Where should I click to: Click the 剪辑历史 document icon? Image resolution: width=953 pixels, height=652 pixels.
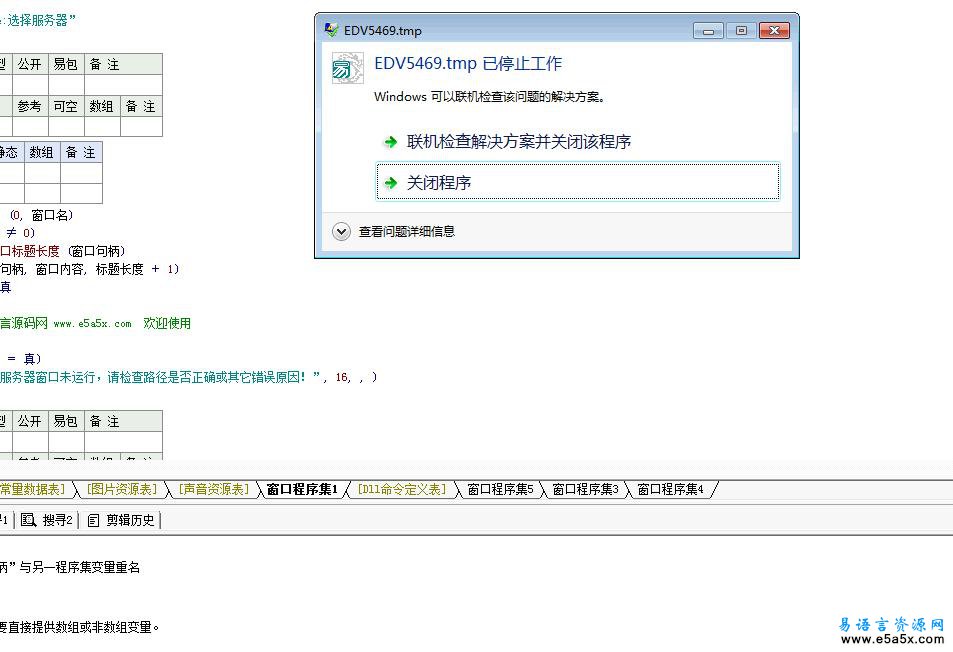pos(93,521)
